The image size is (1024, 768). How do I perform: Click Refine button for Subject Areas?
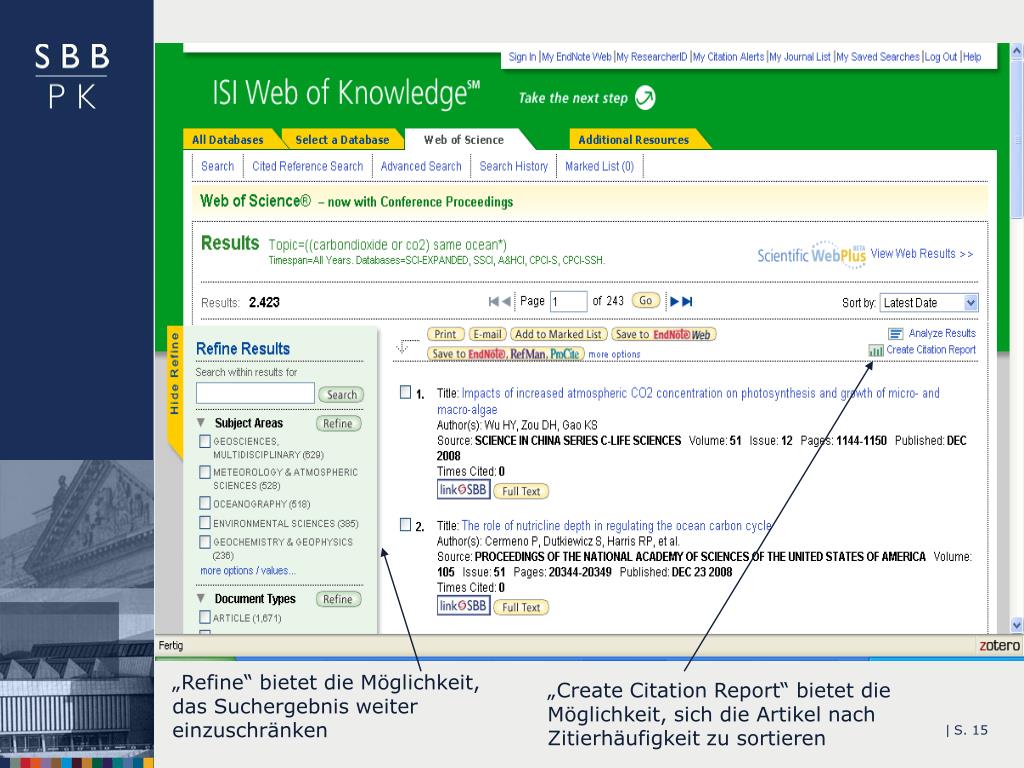(x=338, y=423)
